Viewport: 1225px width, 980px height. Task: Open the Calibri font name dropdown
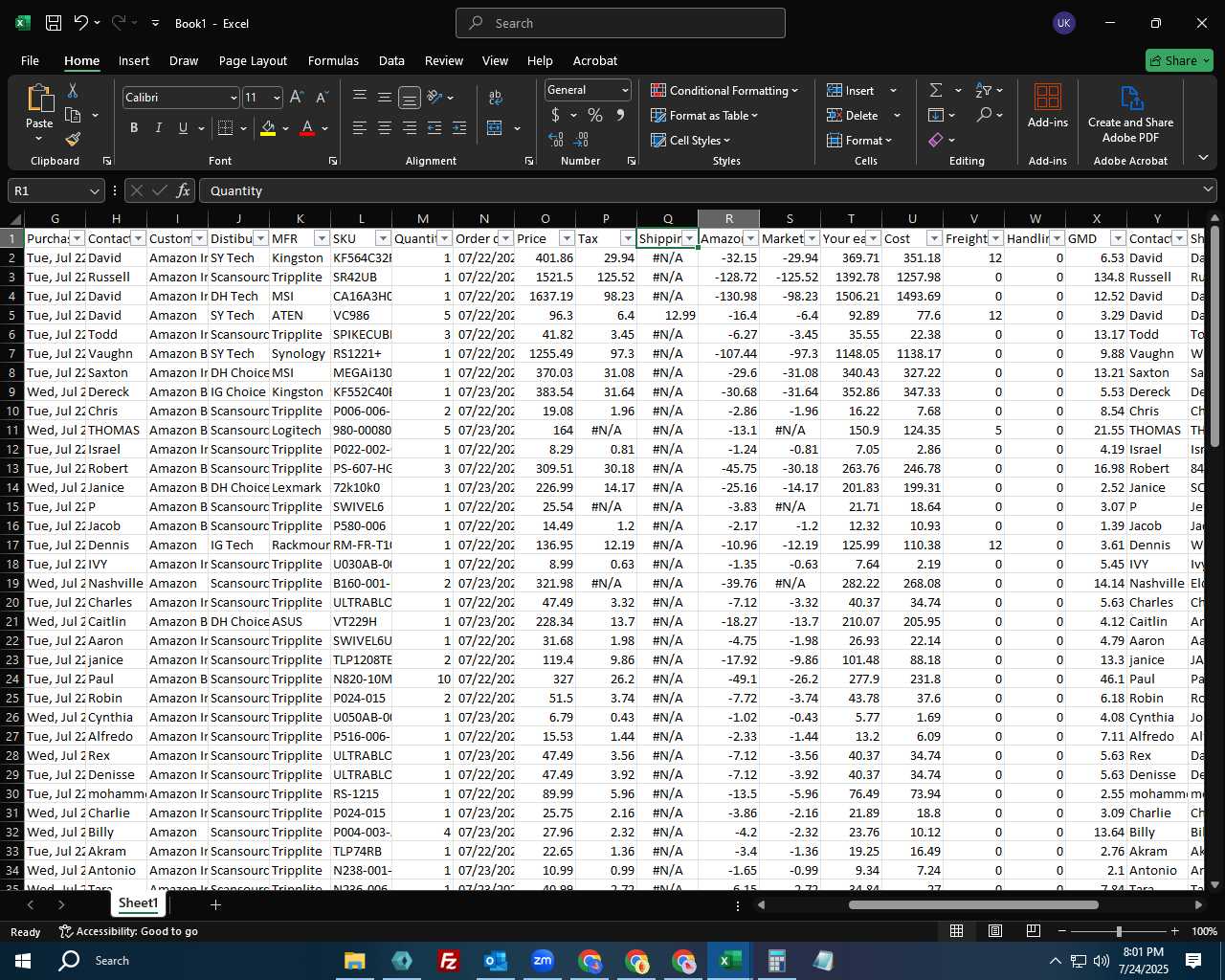233,97
